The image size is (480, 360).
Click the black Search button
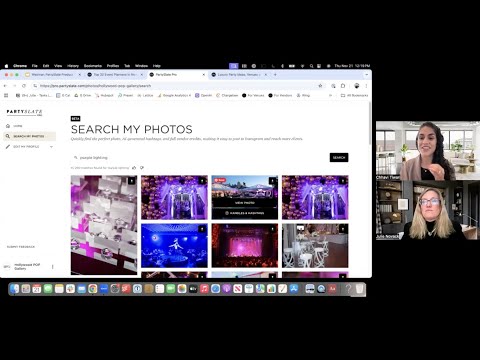[339, 157]
